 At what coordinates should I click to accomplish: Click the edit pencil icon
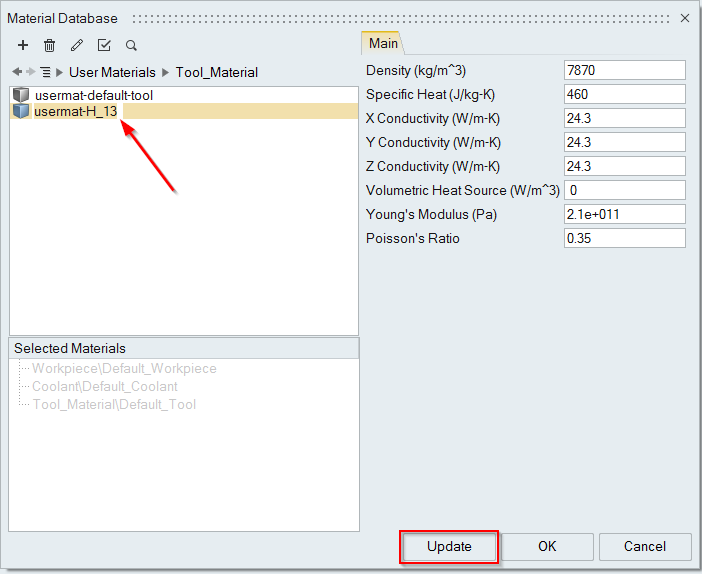[x=77, y=45]
